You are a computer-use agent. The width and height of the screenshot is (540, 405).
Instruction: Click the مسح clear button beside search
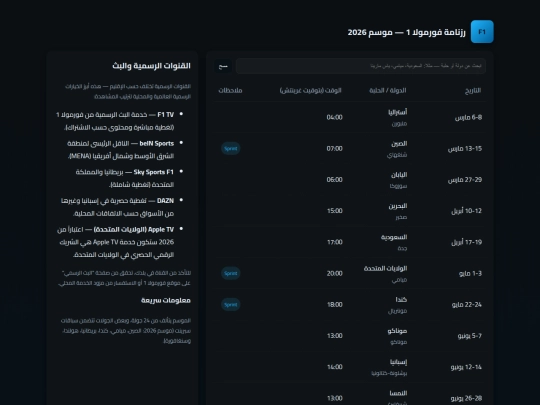pyautogui.click(x=224, y=66)
